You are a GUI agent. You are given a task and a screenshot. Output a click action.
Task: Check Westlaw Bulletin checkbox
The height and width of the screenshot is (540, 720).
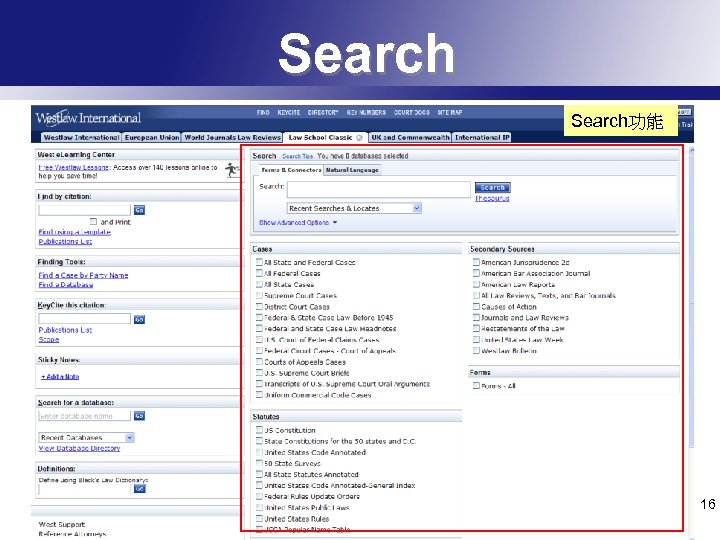[476, 350]
